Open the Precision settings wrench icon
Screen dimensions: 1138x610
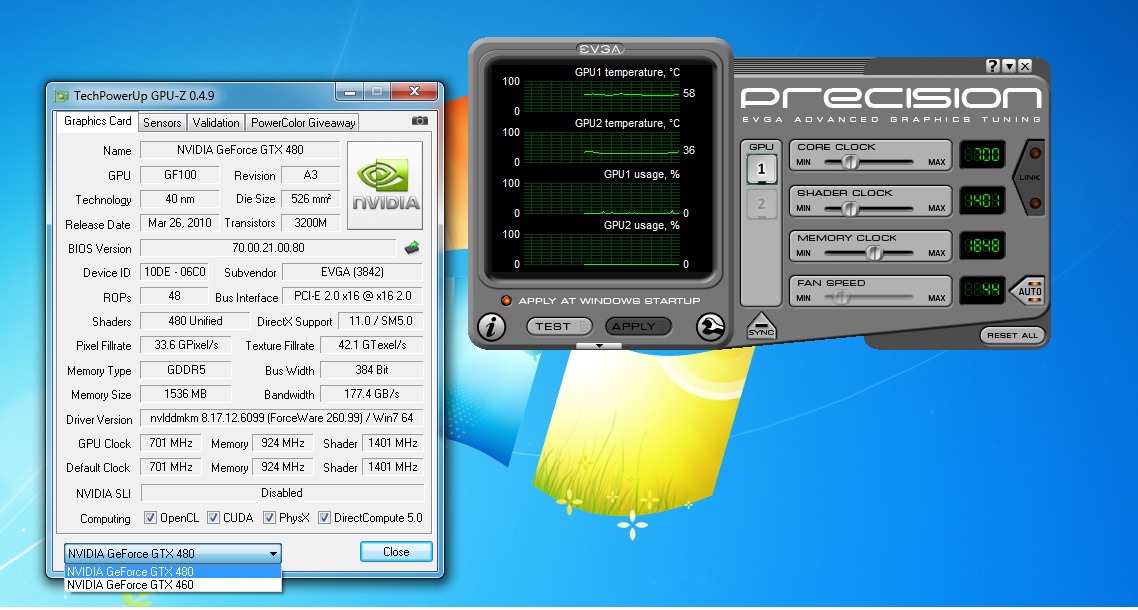711,327
